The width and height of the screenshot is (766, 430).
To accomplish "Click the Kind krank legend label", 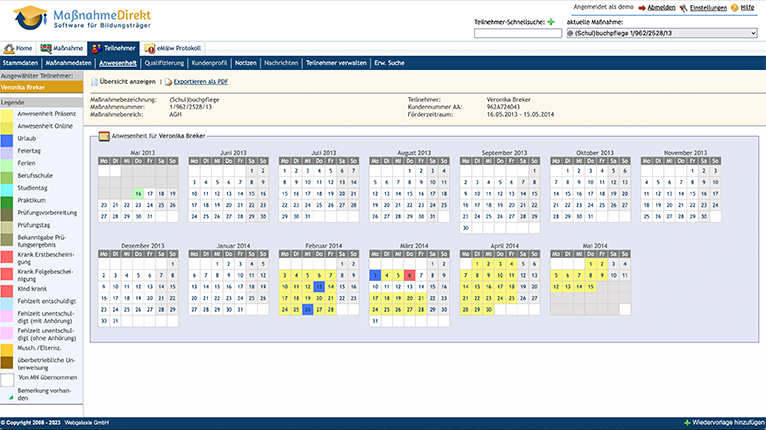I will pyautogui.click(x=32, y=289).
